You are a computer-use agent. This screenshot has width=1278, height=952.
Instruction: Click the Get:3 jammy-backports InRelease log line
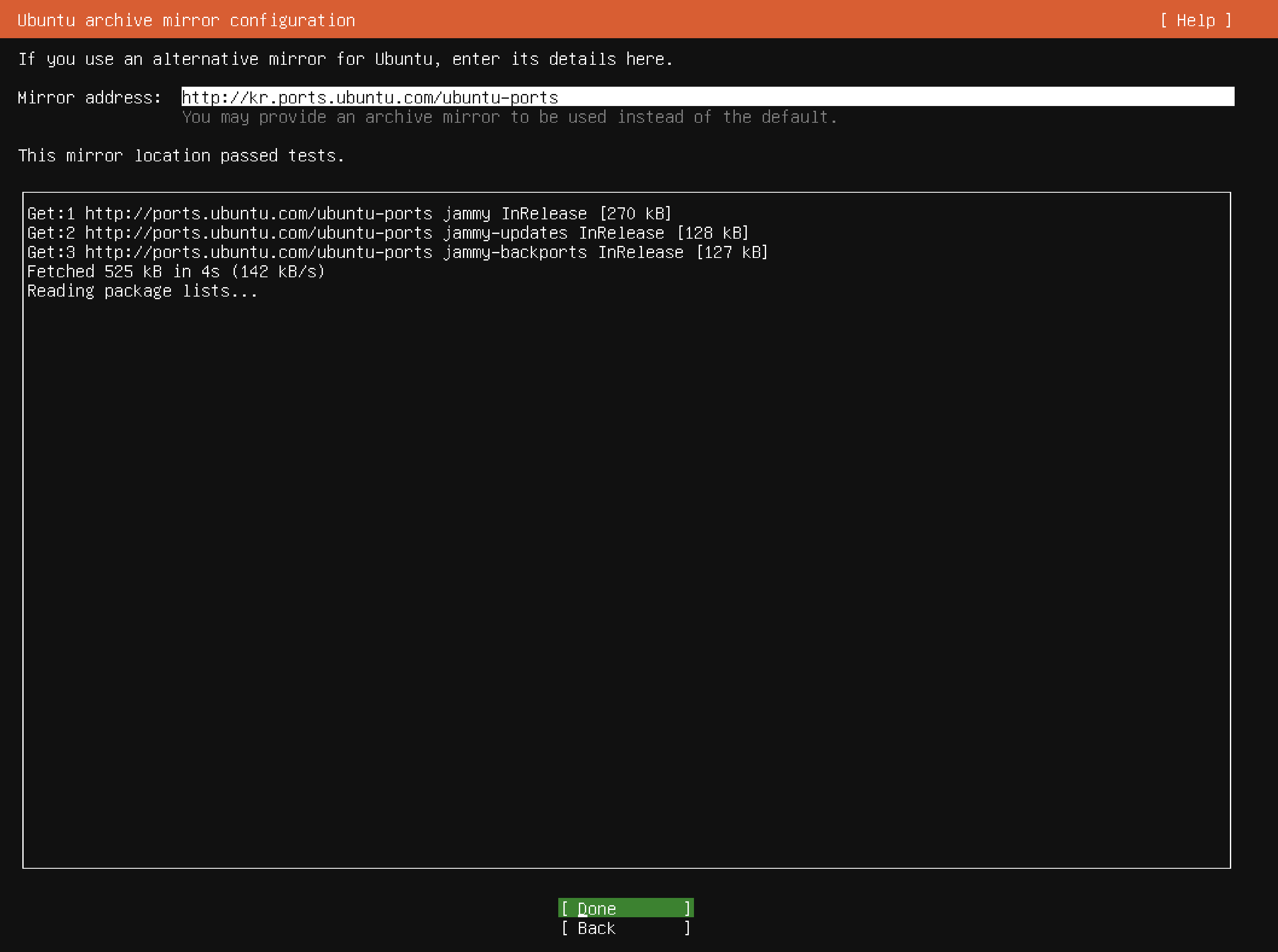[x=397, y=252]
